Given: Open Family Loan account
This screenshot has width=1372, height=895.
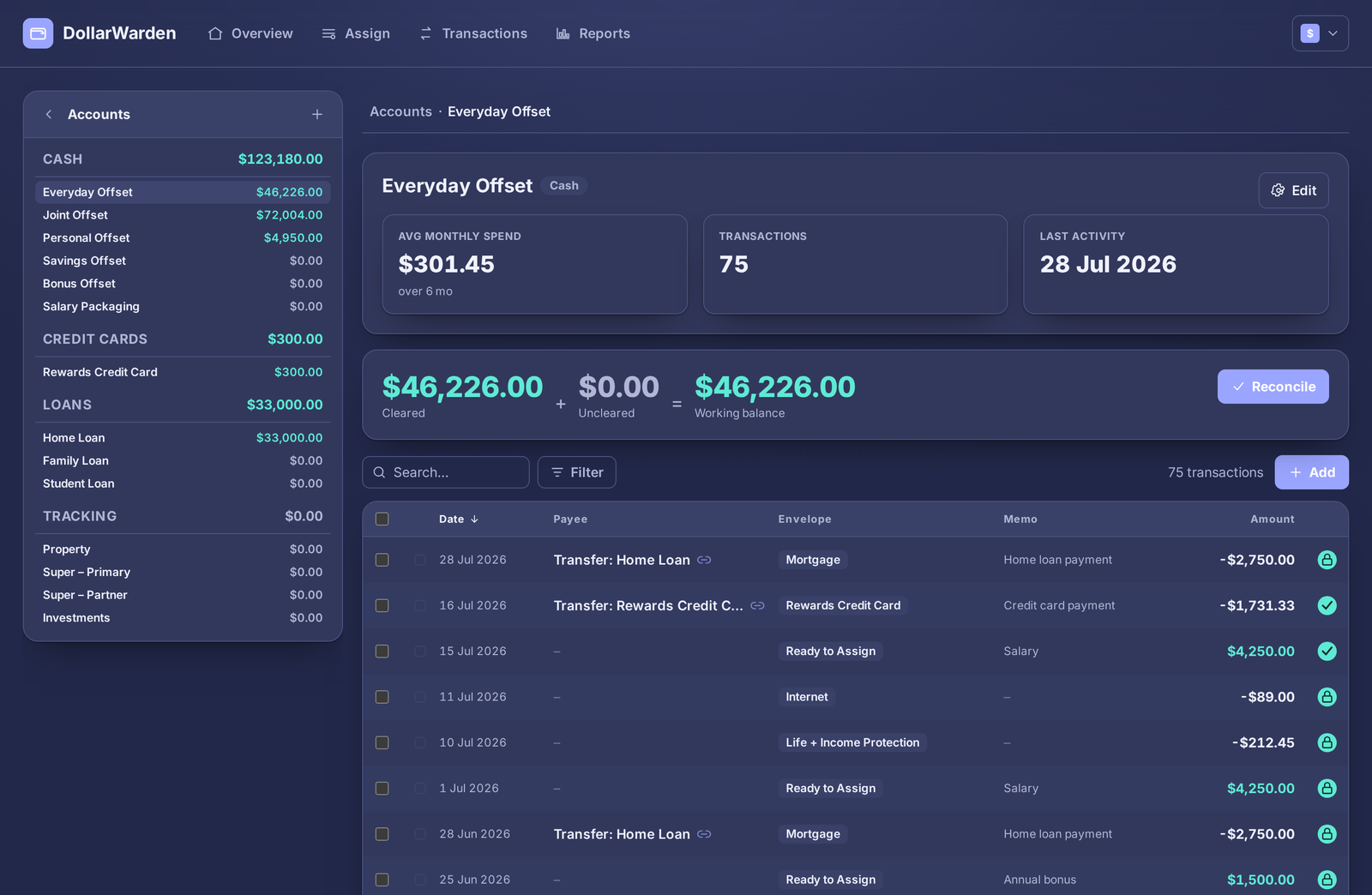Looking at the screenshot, I should point(183,460).
